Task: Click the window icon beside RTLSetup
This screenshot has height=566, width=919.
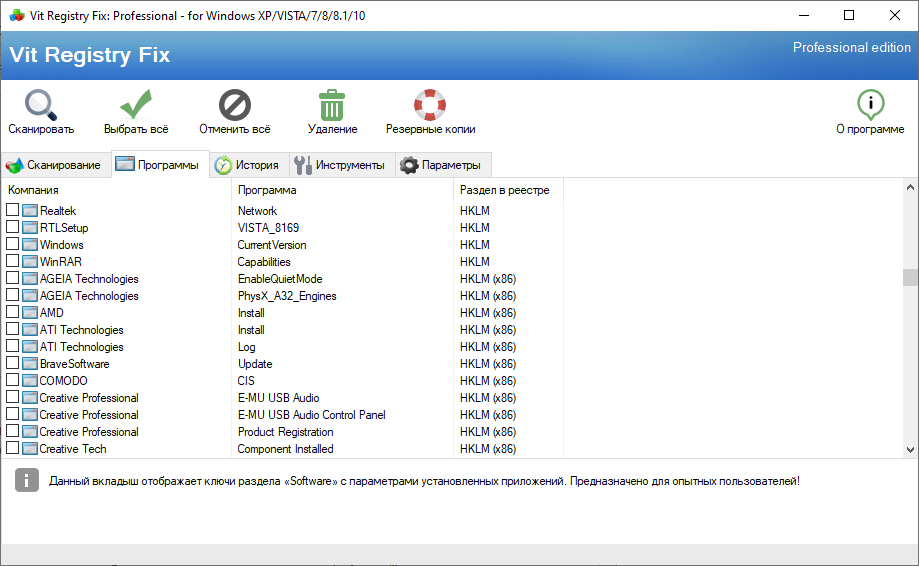Action: [30, 227]
